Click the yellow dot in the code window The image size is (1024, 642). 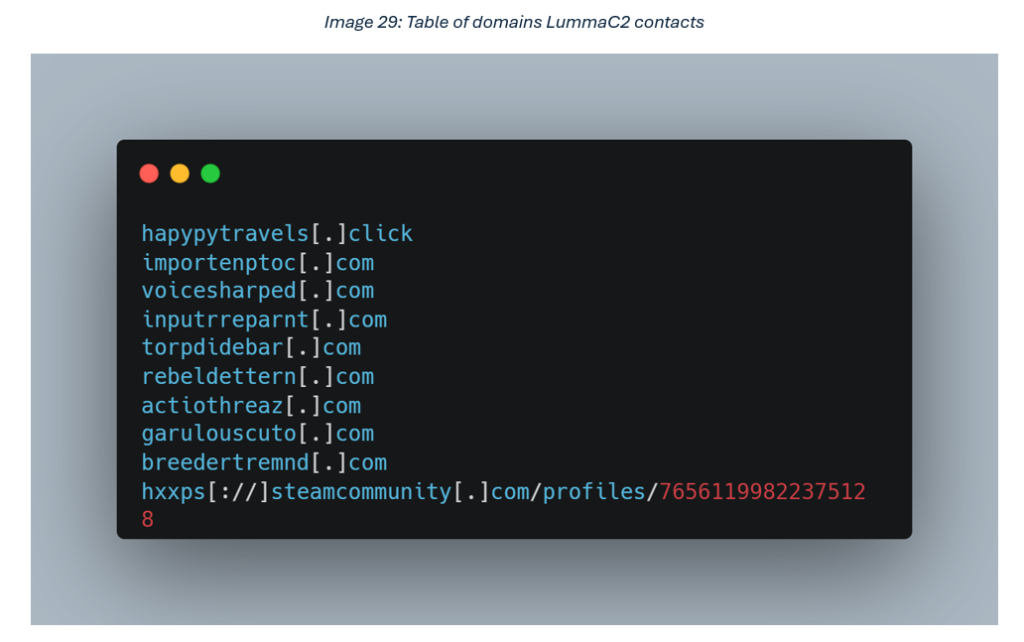point(180,173)
